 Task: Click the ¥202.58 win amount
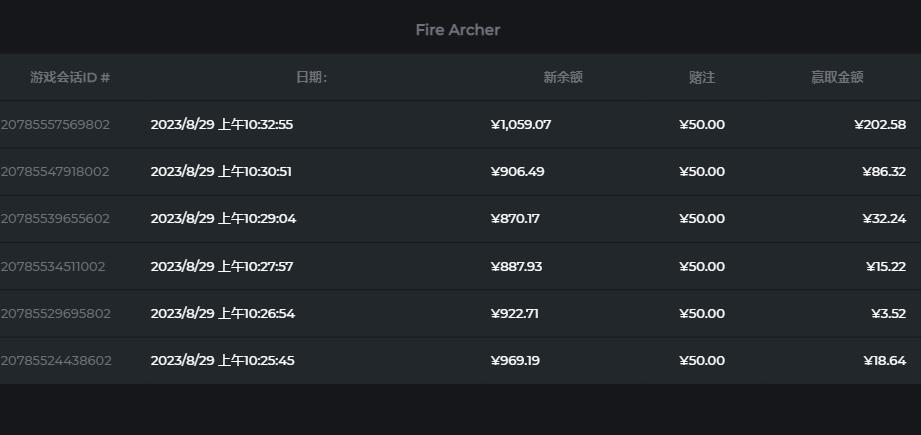pyautogui.click(x=880, y=125)
